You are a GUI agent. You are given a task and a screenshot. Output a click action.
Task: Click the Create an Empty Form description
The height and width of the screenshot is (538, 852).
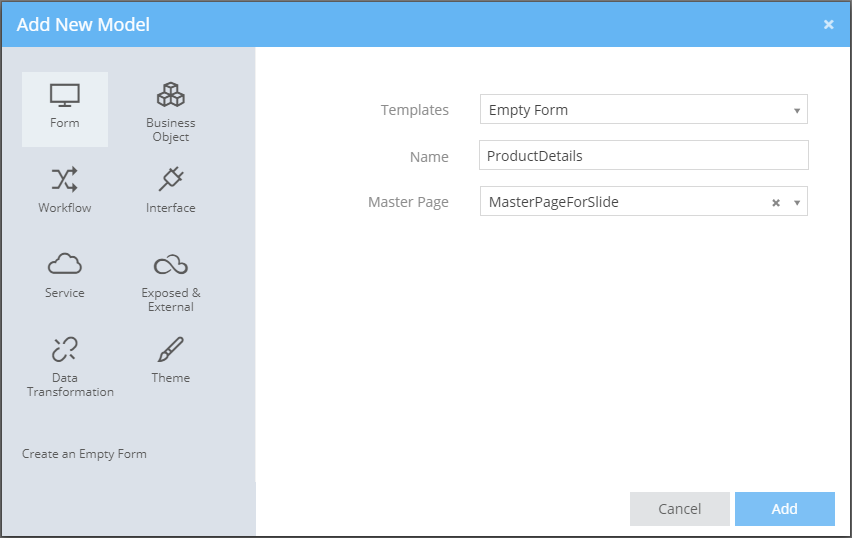(x=84, y=454)
